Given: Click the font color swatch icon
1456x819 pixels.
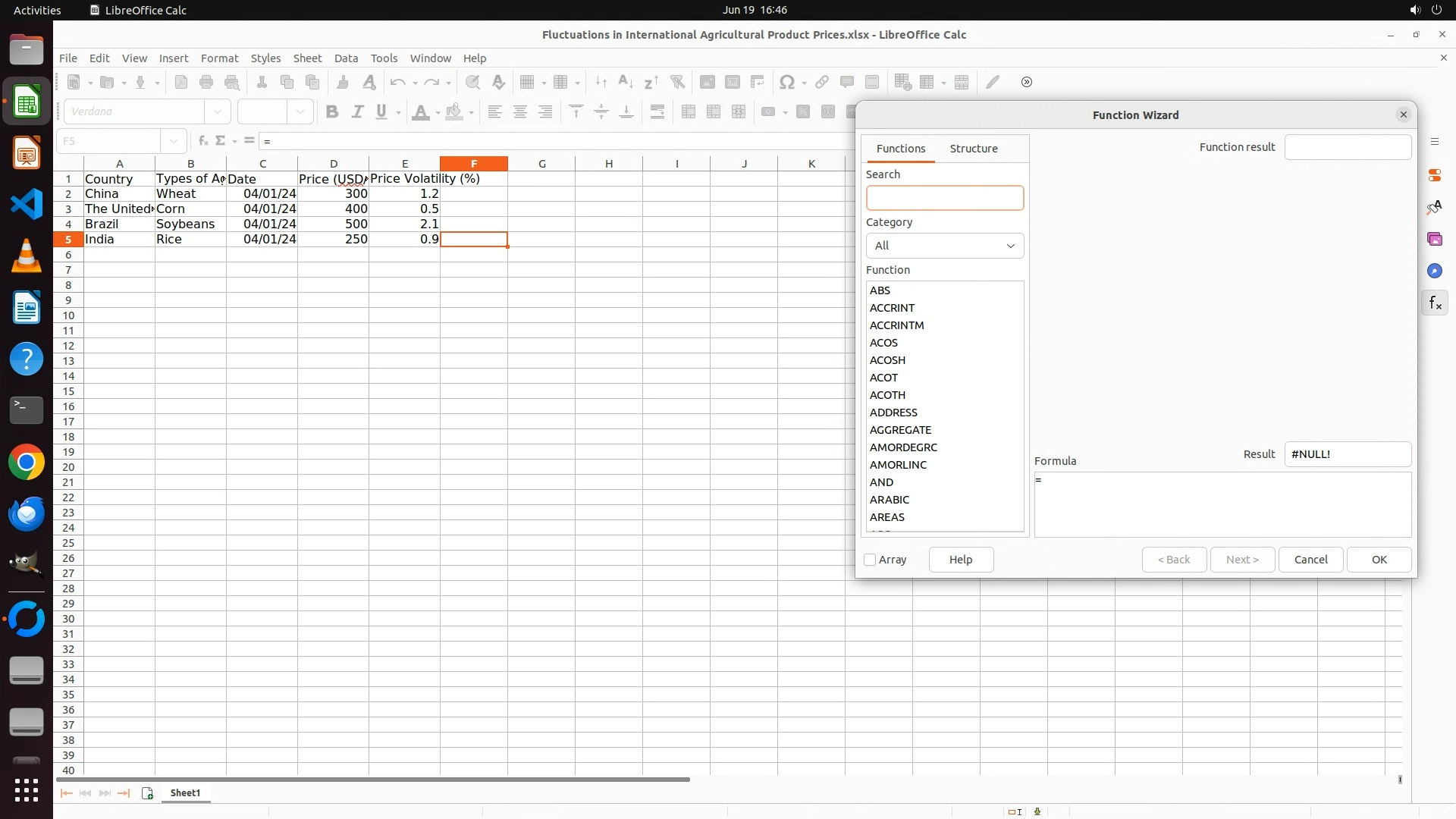Looking at the screenshot, I should point(420,112).
